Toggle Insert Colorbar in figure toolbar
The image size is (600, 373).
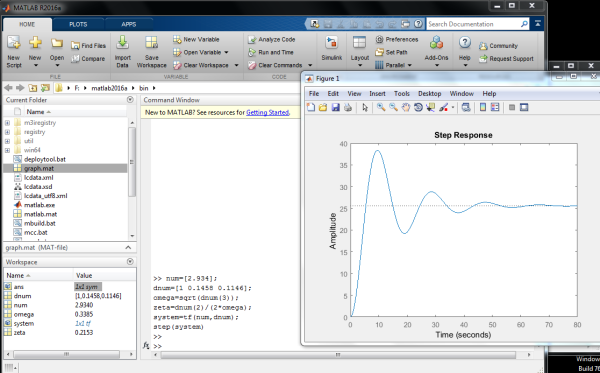click(x=483, y=108)
